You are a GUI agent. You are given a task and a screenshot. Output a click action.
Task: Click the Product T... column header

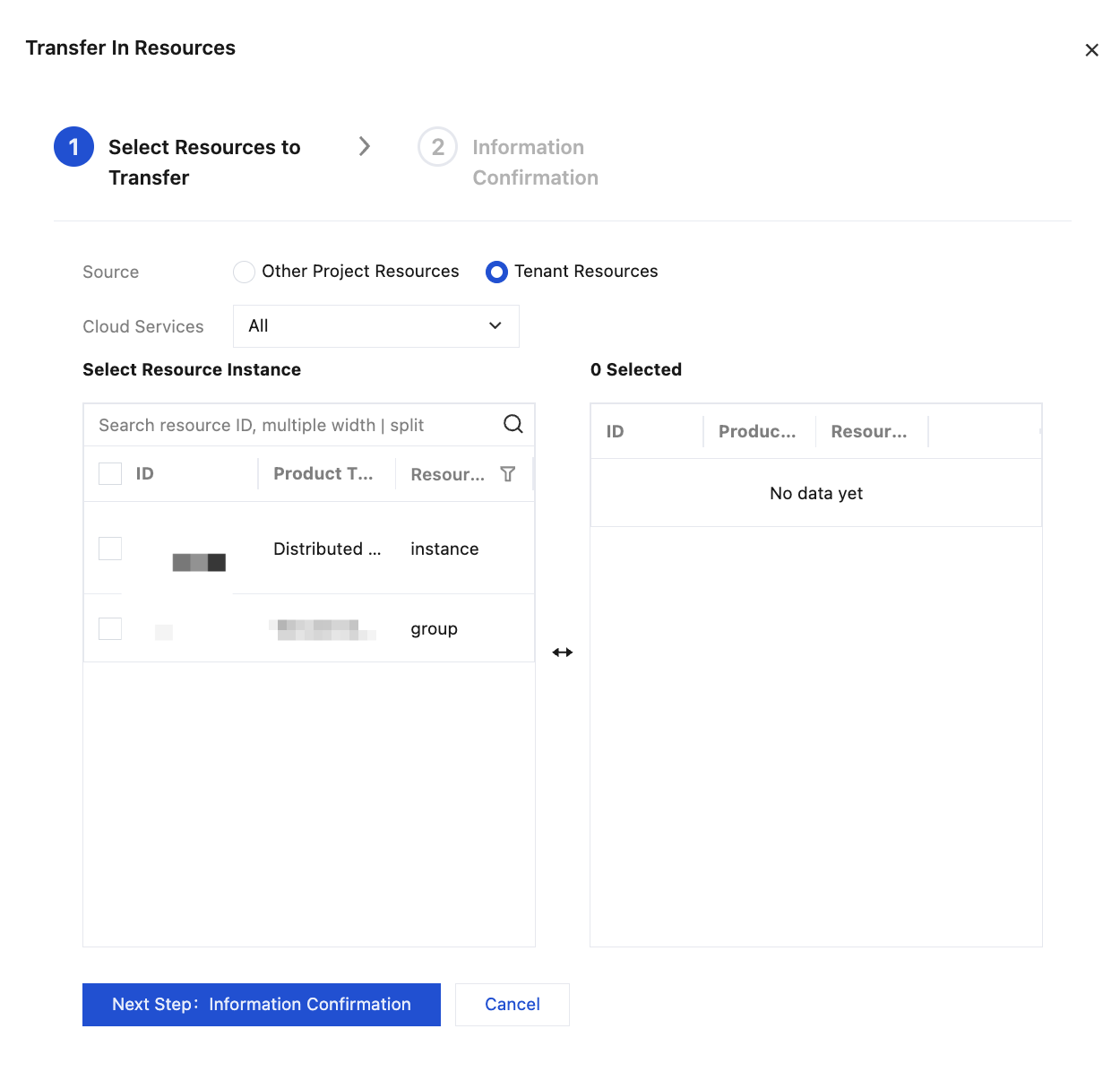tap(323, 473)
